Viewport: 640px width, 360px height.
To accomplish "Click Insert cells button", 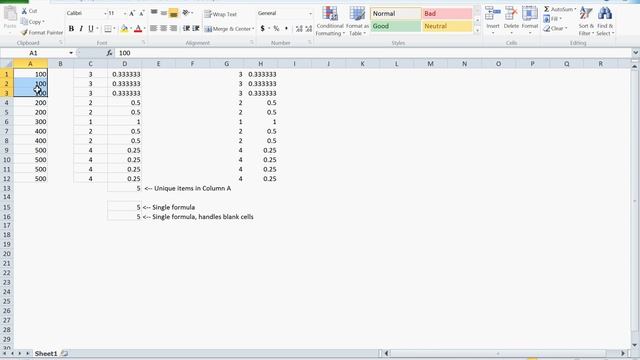I will 493,20.
